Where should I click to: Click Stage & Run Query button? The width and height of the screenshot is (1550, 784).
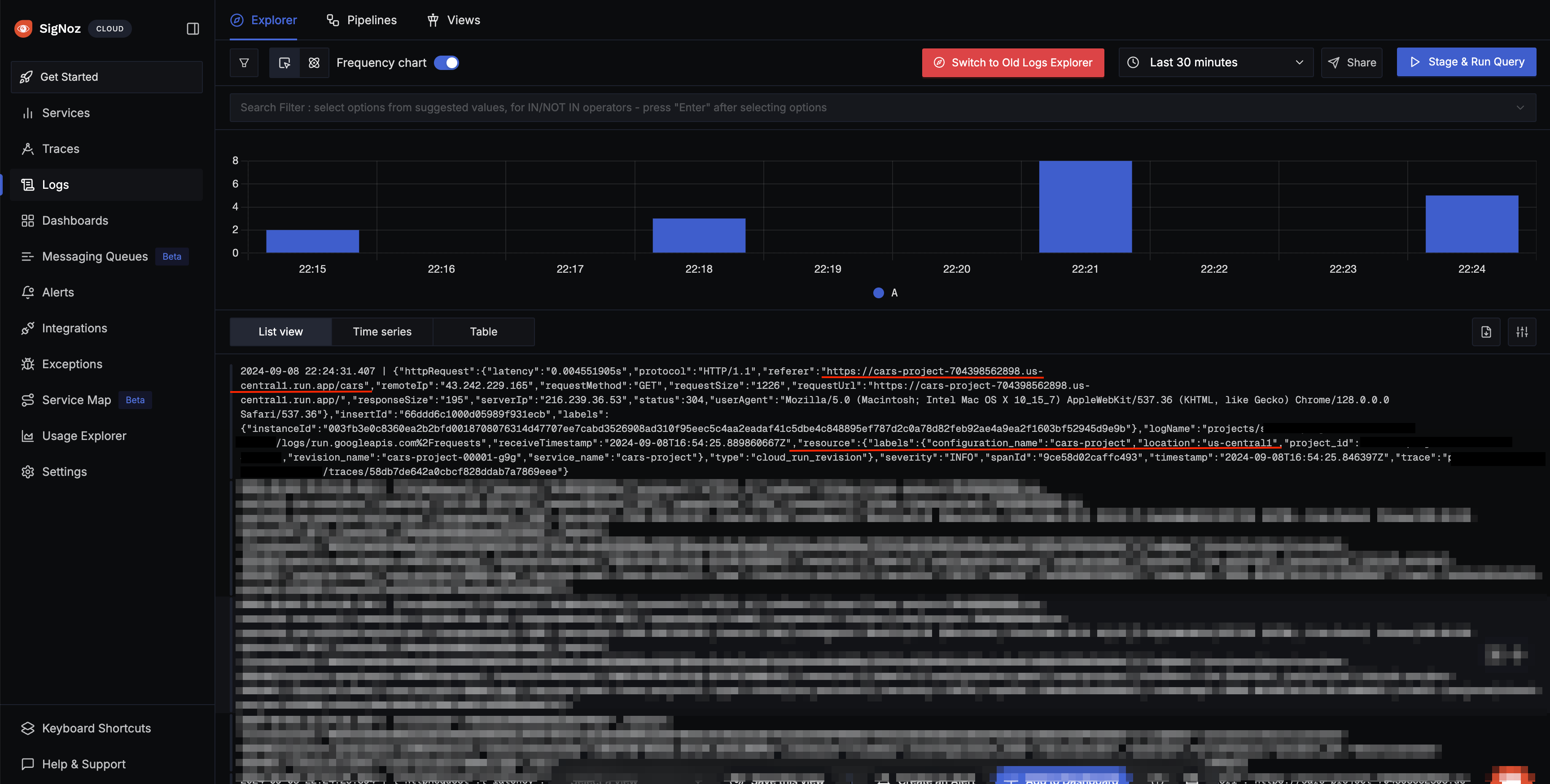point(1467,62)
